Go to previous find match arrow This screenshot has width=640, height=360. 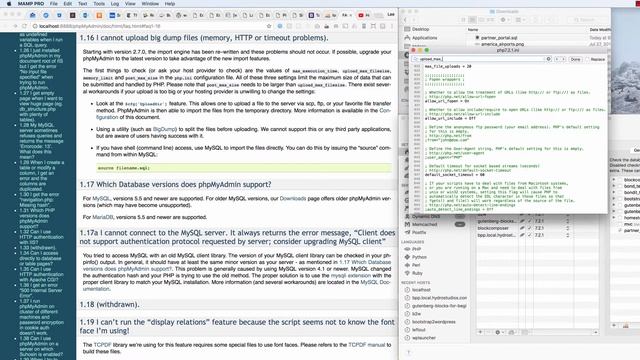[557, 59]
